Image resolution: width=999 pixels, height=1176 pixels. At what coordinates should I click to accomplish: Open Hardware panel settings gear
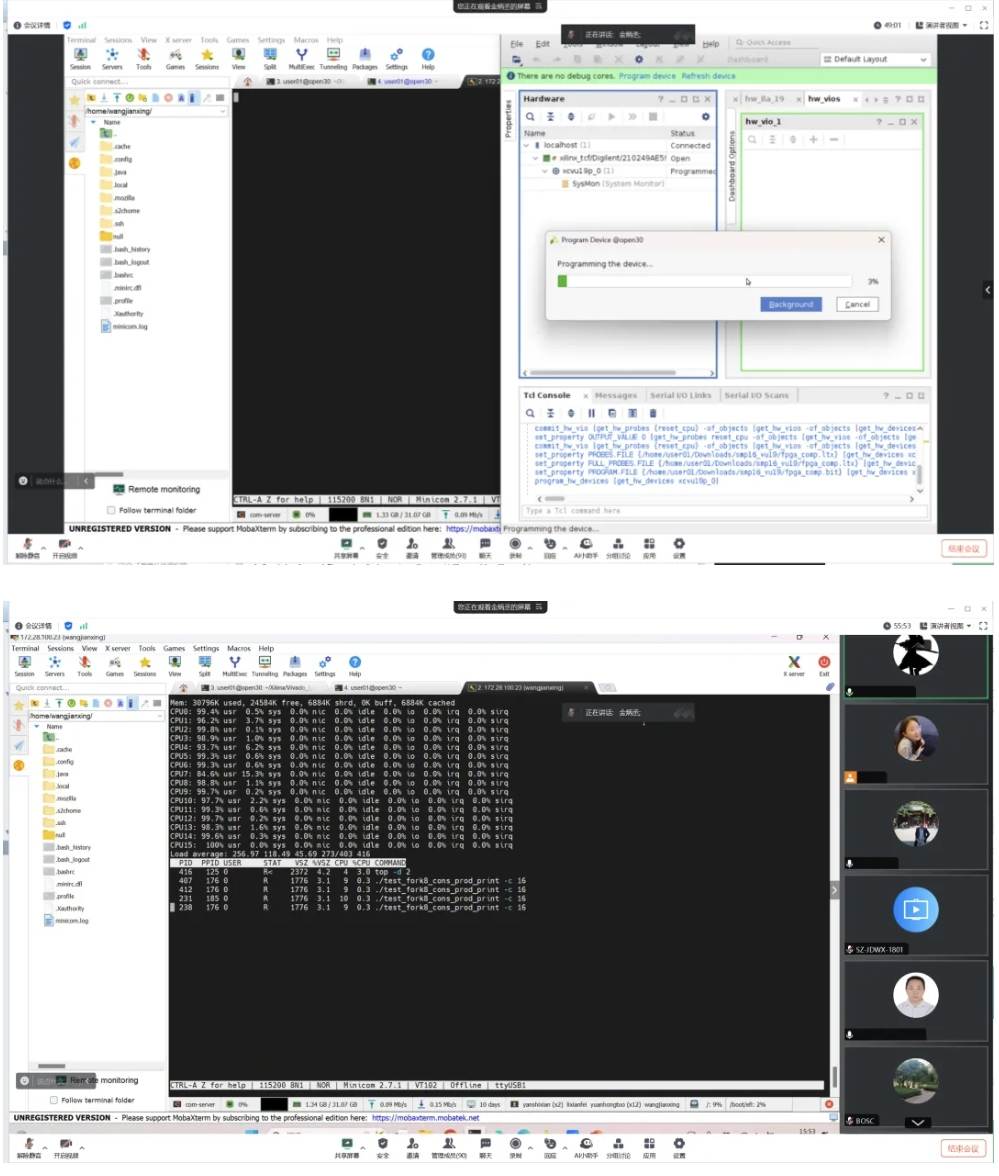pyautogui.click(x=705, y=117)
